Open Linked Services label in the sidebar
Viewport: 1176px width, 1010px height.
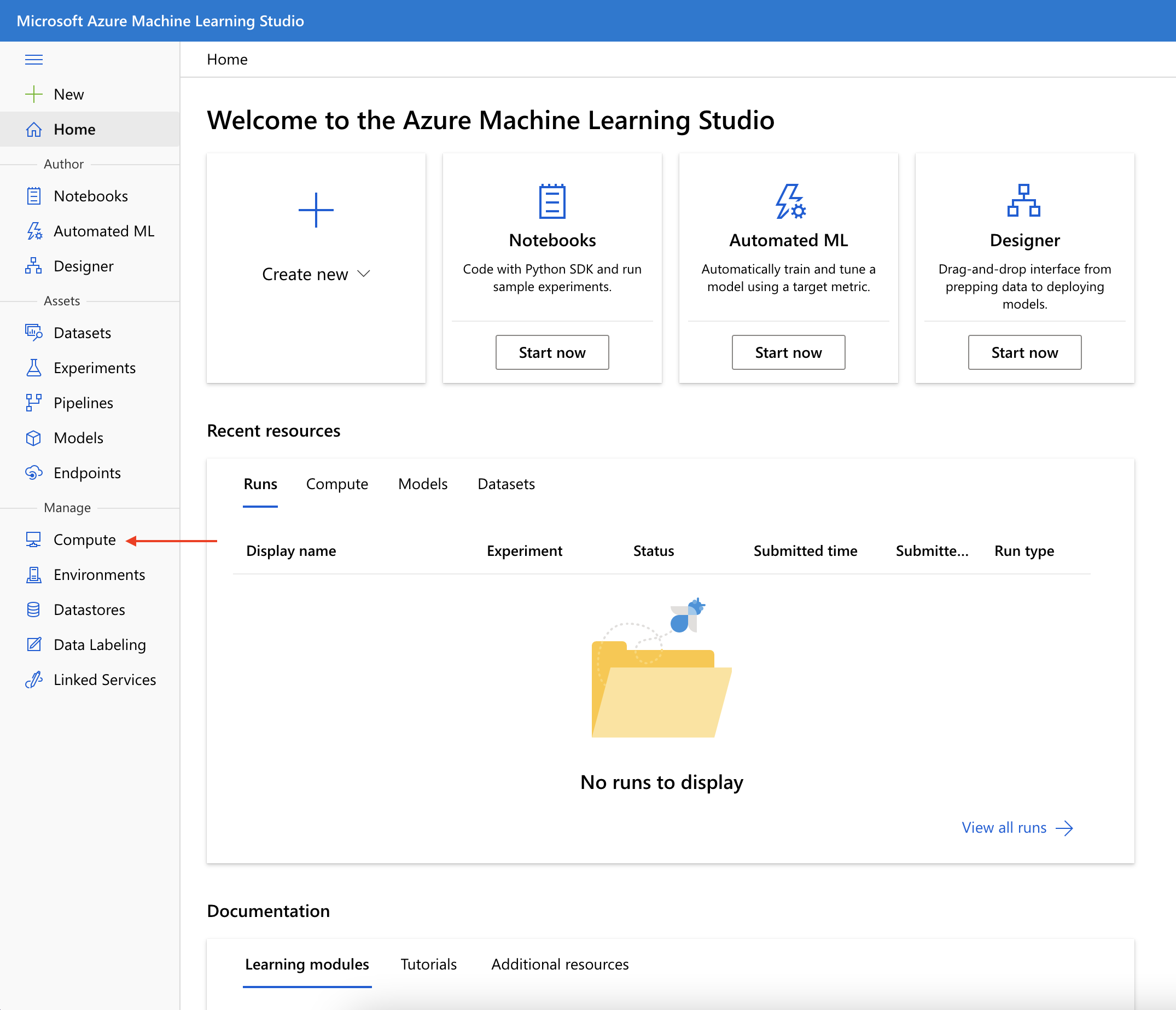pyautogui.click(x=105, y=680)
